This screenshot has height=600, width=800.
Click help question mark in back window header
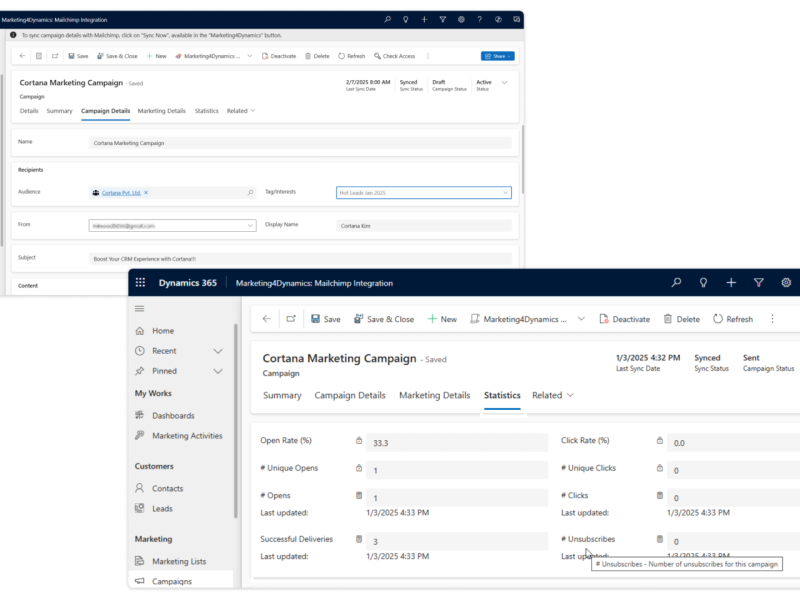(x=480, y=19)
